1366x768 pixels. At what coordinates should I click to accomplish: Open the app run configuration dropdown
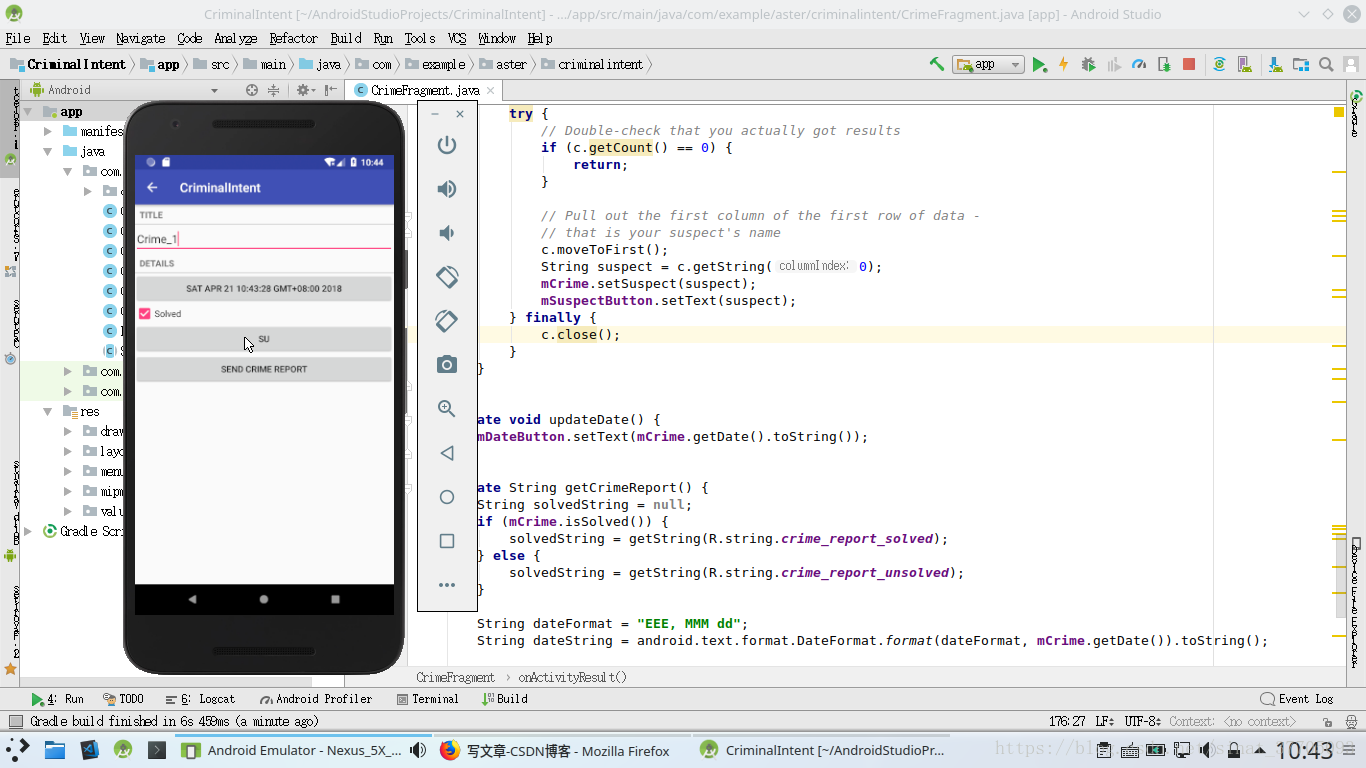click(x=989, y=64)
